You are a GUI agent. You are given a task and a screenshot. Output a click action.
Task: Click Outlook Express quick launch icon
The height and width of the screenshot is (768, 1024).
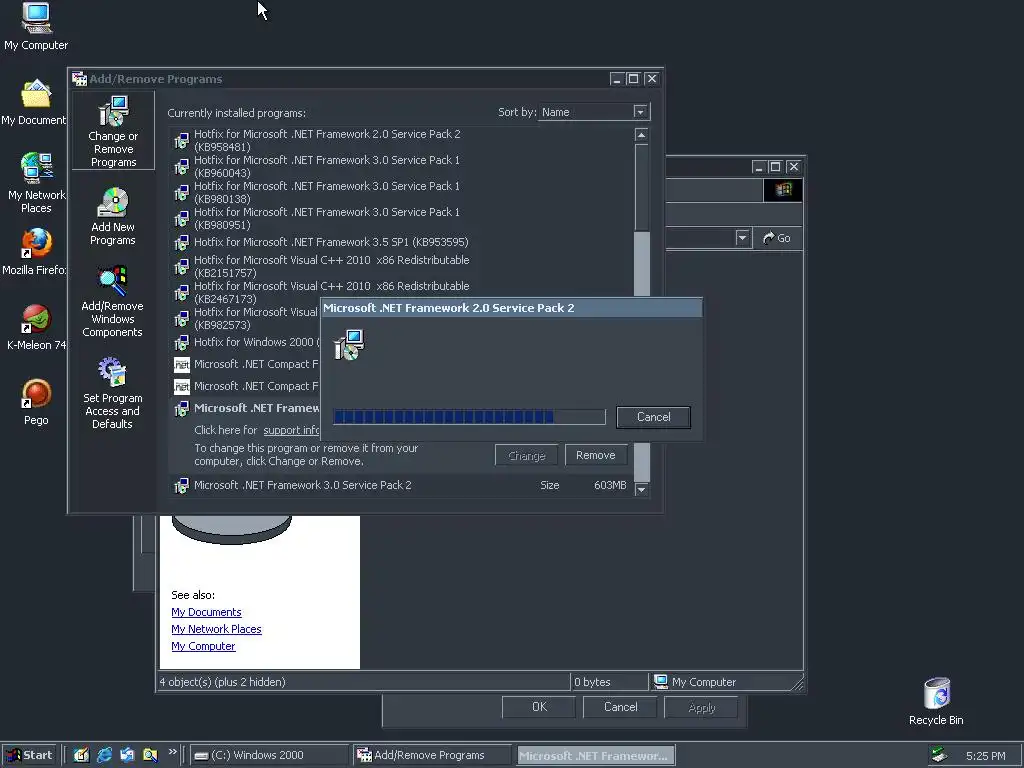pyautogui.click(x=127, y=755)
